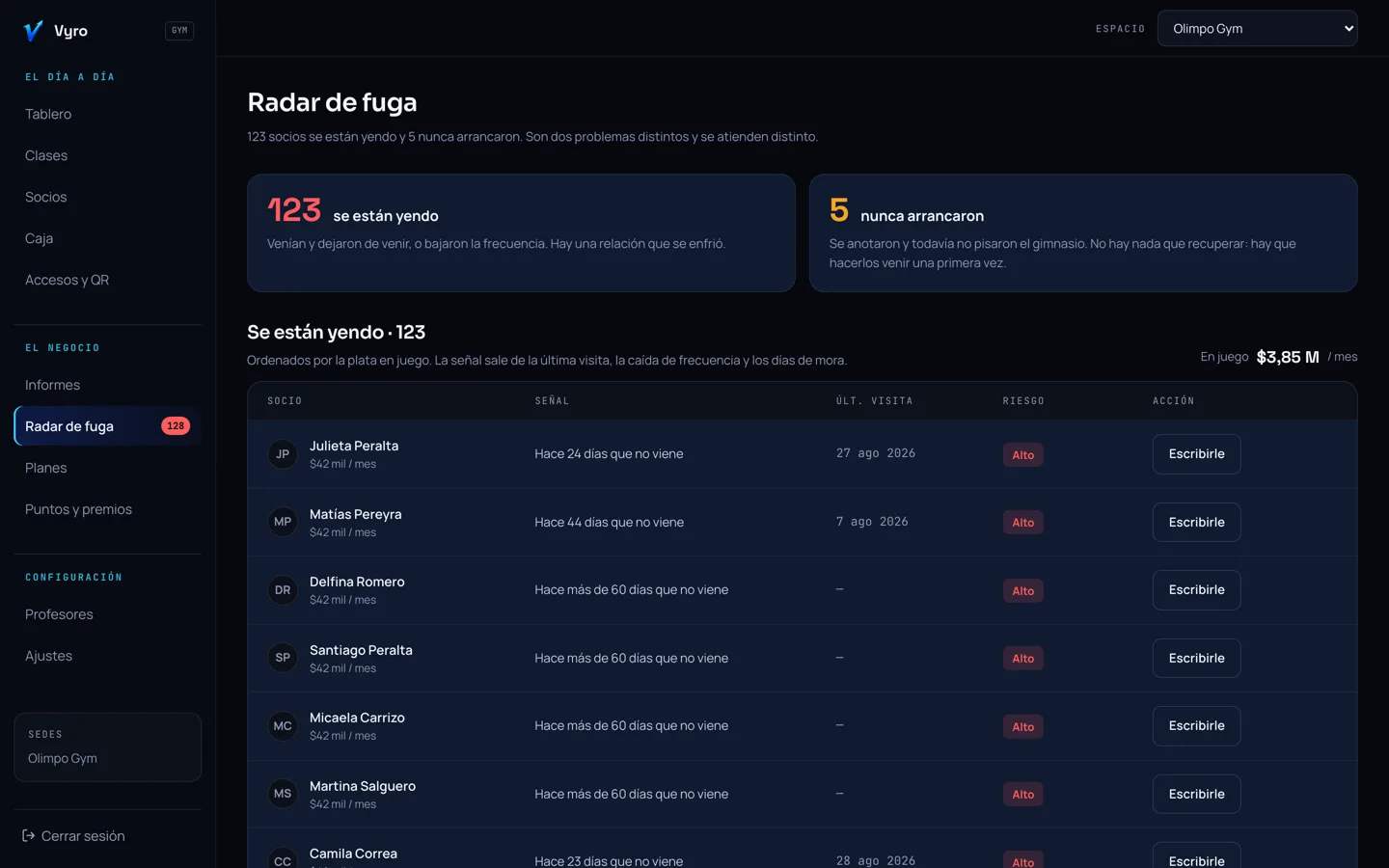
Task: Click Escribirle for Matías Pereyra
Action: 1196,522
